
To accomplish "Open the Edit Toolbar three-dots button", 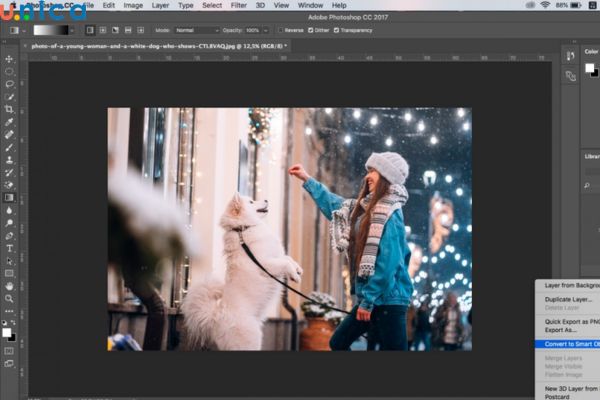I will (9, 311).
